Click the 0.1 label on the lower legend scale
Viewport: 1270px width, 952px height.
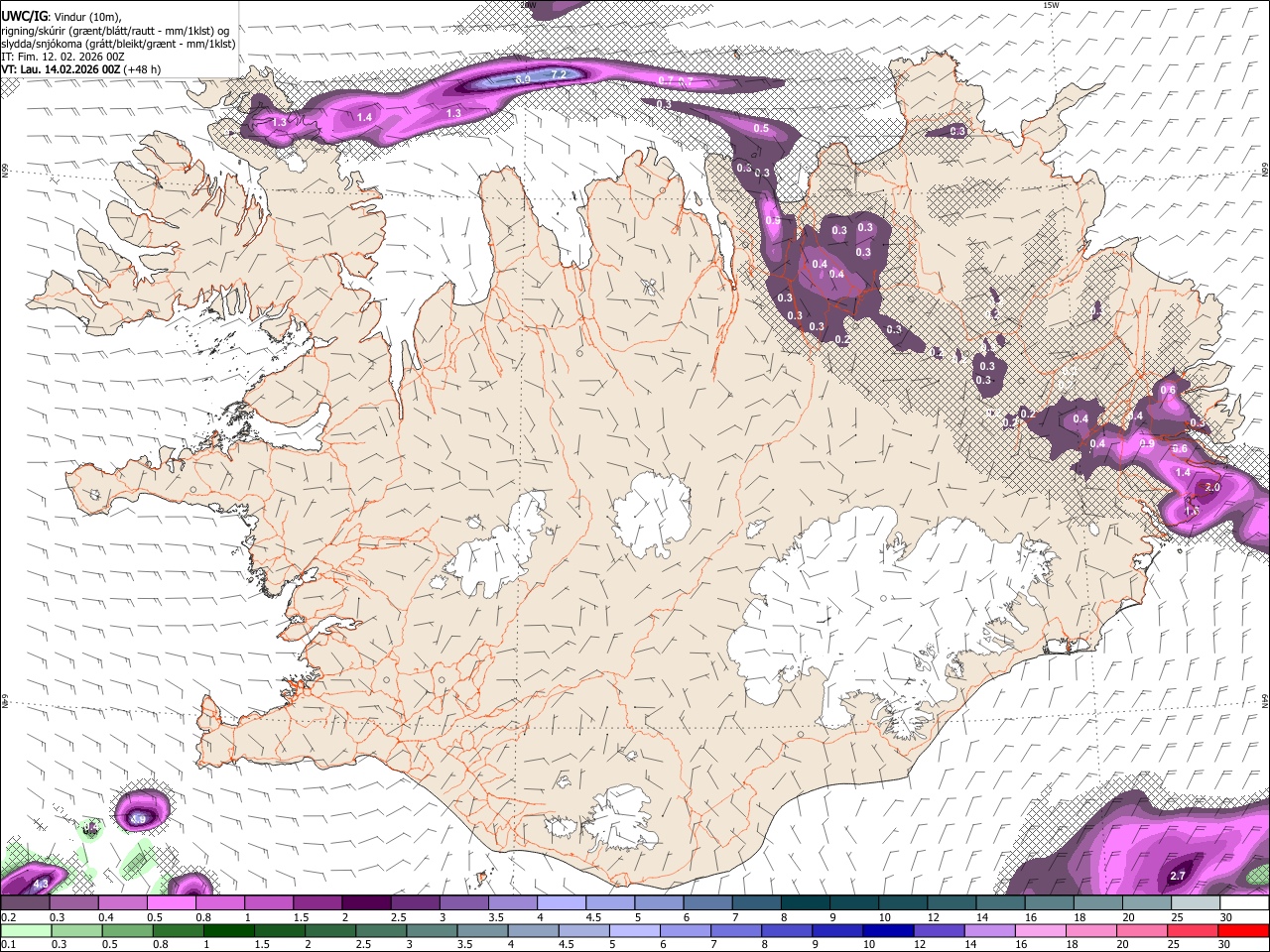pos(8,943)
